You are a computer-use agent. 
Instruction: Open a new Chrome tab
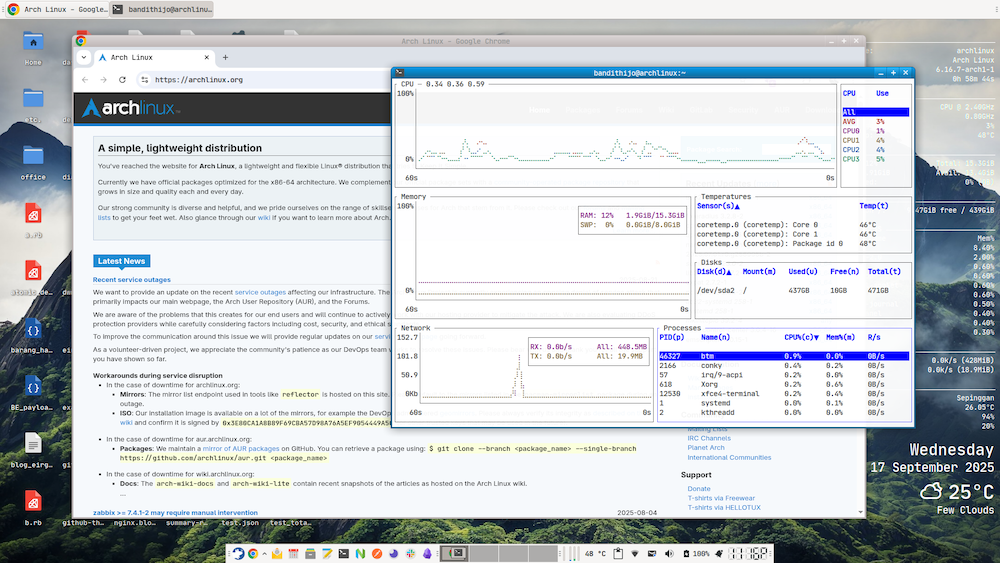point(225,58)
